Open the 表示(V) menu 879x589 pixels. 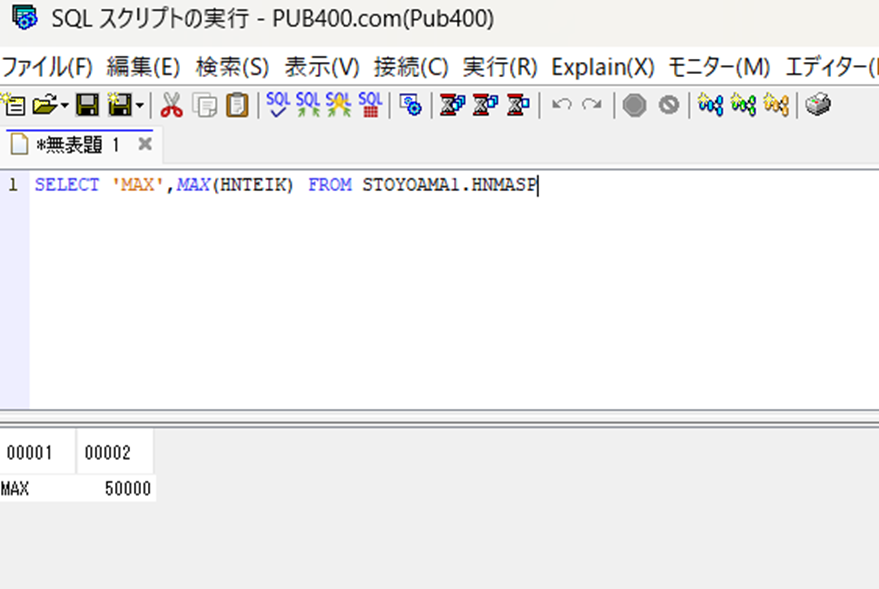pyautogui.click(x=322, y=67)
